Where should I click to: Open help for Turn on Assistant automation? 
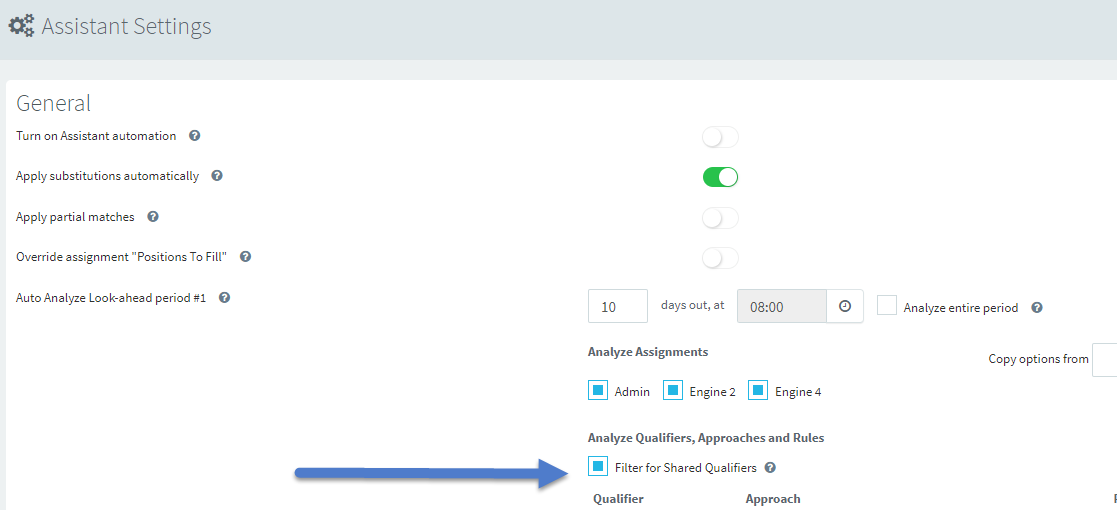[194, 135]
